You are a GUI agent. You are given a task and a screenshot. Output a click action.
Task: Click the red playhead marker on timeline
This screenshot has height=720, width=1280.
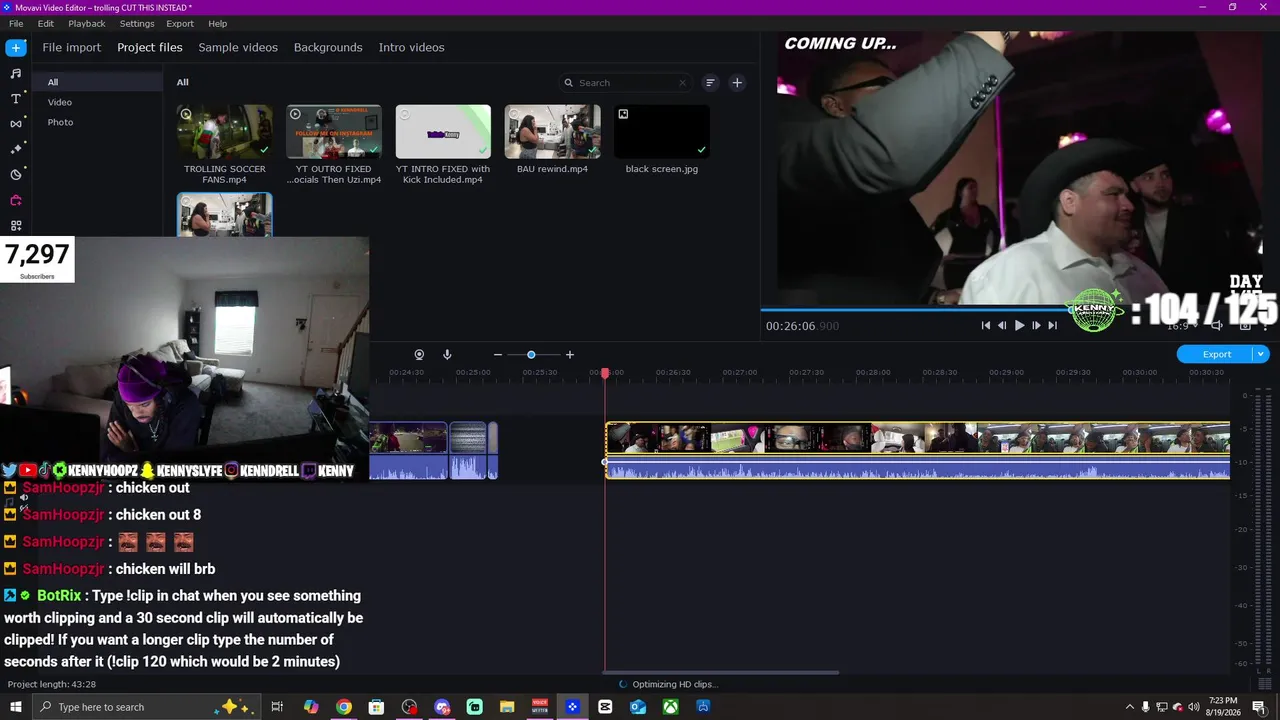pyautogui.click(x=605, y=373)
